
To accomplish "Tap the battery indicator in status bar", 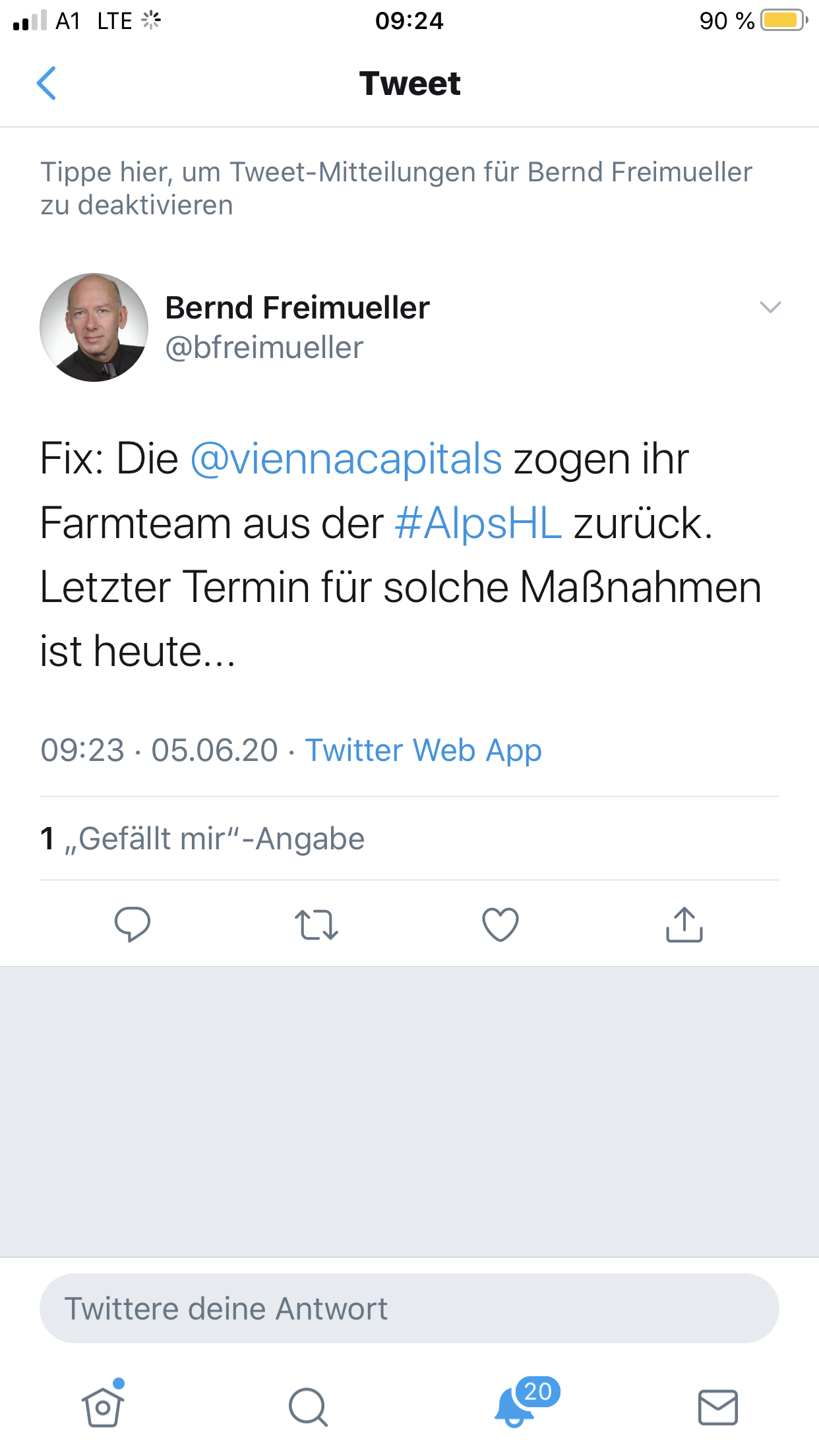I will click(783, 20).
